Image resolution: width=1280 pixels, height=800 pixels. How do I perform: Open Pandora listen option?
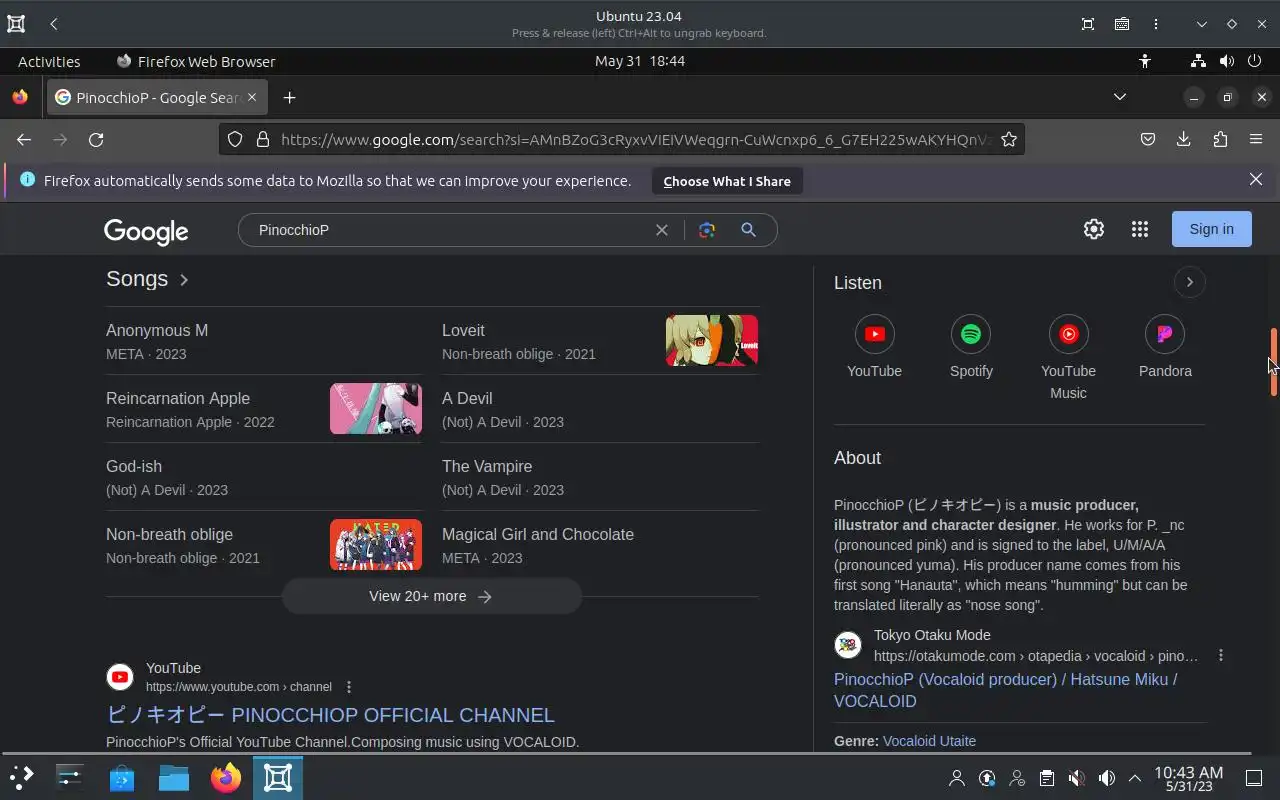point(1165,348)
